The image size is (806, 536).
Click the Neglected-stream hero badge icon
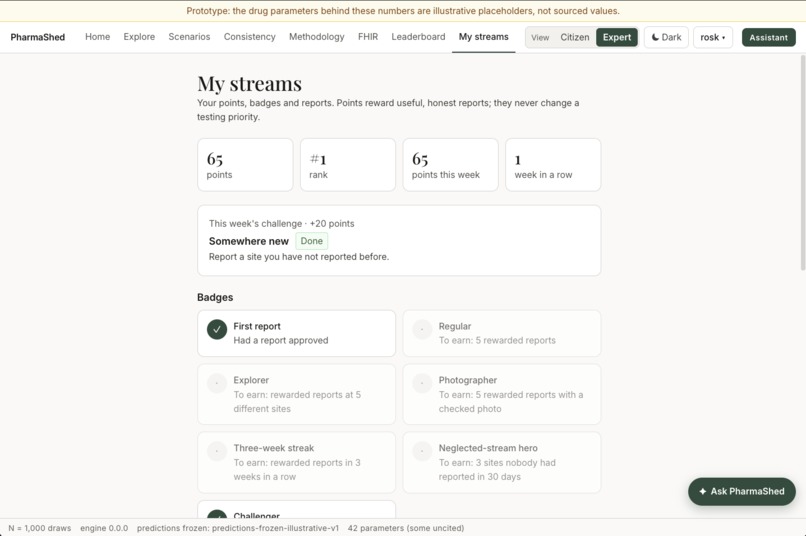422,451
